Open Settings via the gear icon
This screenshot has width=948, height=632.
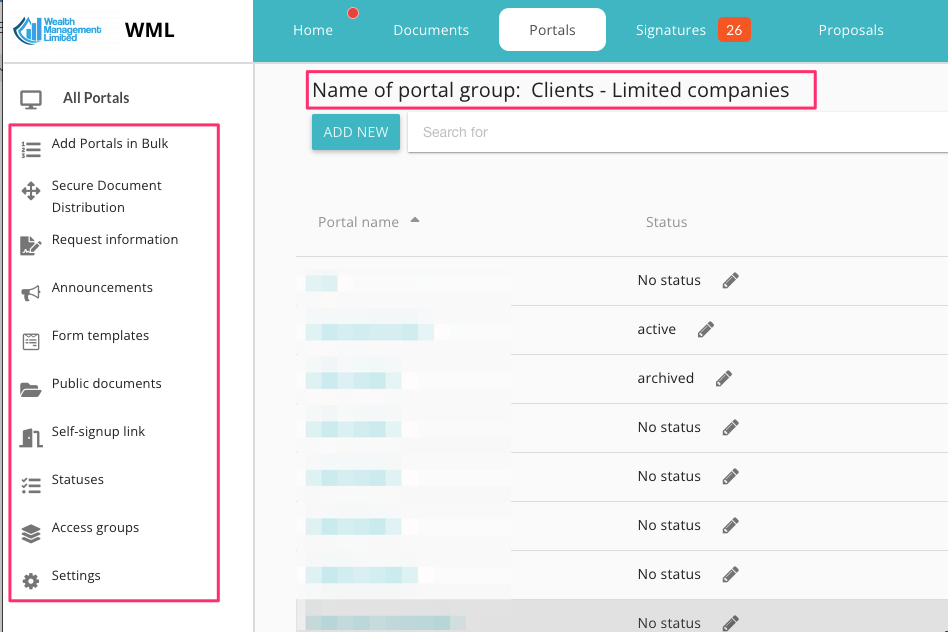coord(31,581)
